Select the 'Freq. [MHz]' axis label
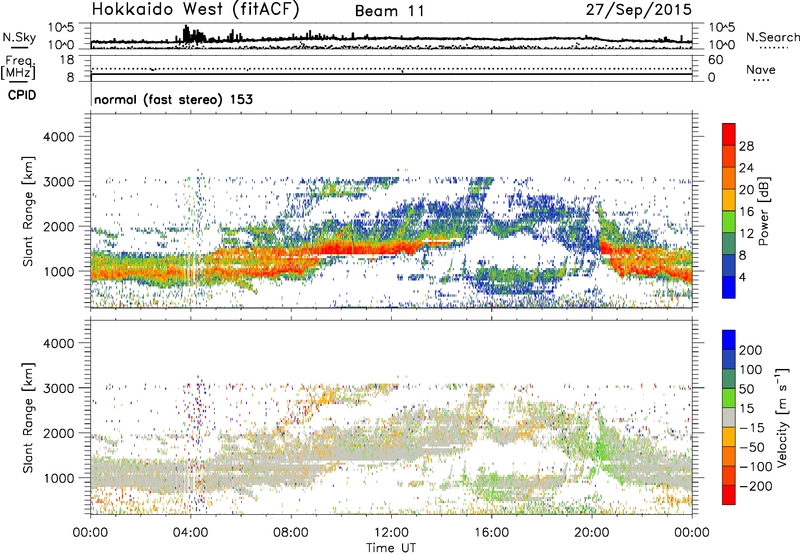The image size is (800, 554). [19, 67]
